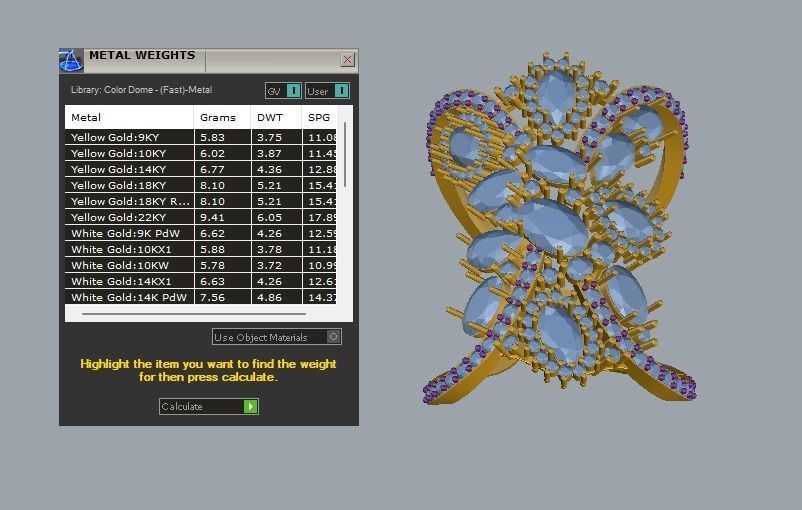Click the horizontal scrollbar of metals table
Screen dimensions: 802x510
[194, 314]
